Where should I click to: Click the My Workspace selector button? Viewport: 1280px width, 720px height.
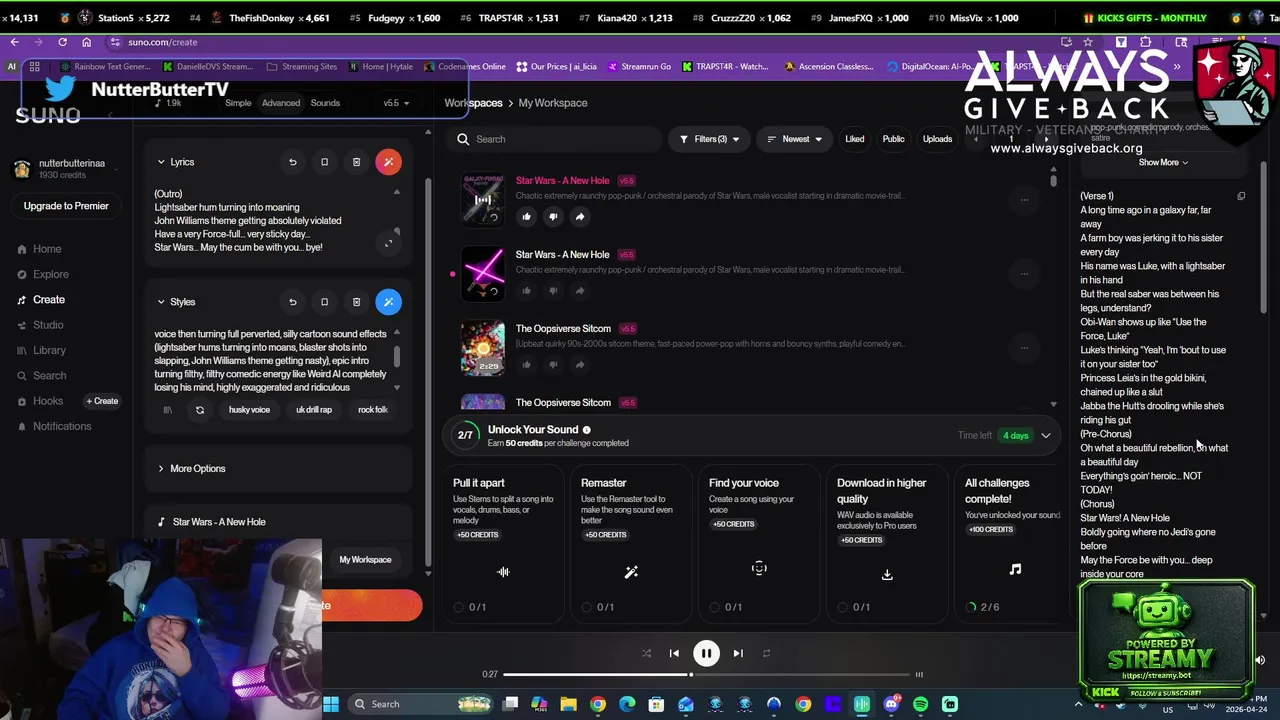365,560
